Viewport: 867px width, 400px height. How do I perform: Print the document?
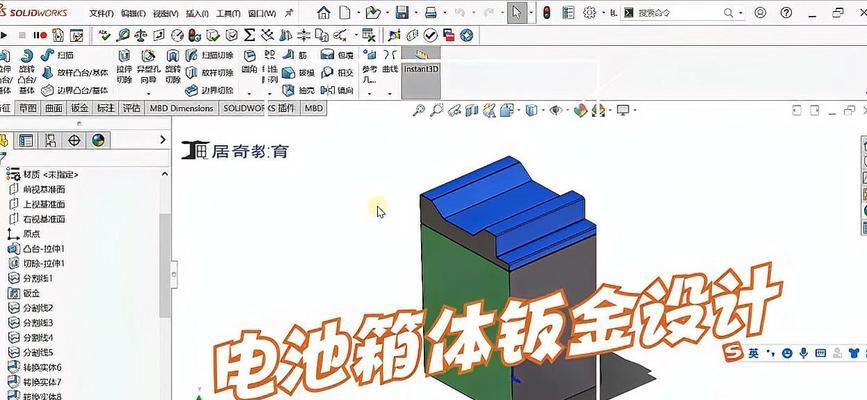click(431, 13)
